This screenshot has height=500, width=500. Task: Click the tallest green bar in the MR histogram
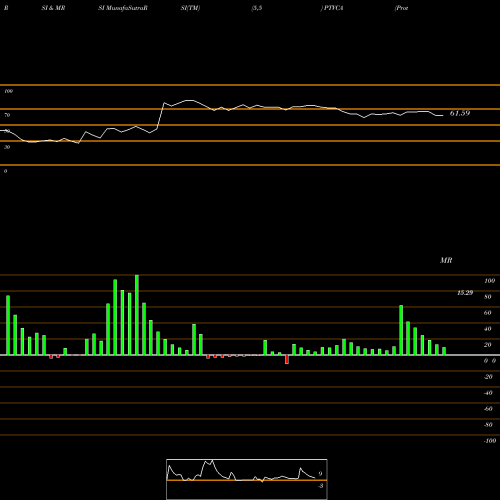point(137,315)
